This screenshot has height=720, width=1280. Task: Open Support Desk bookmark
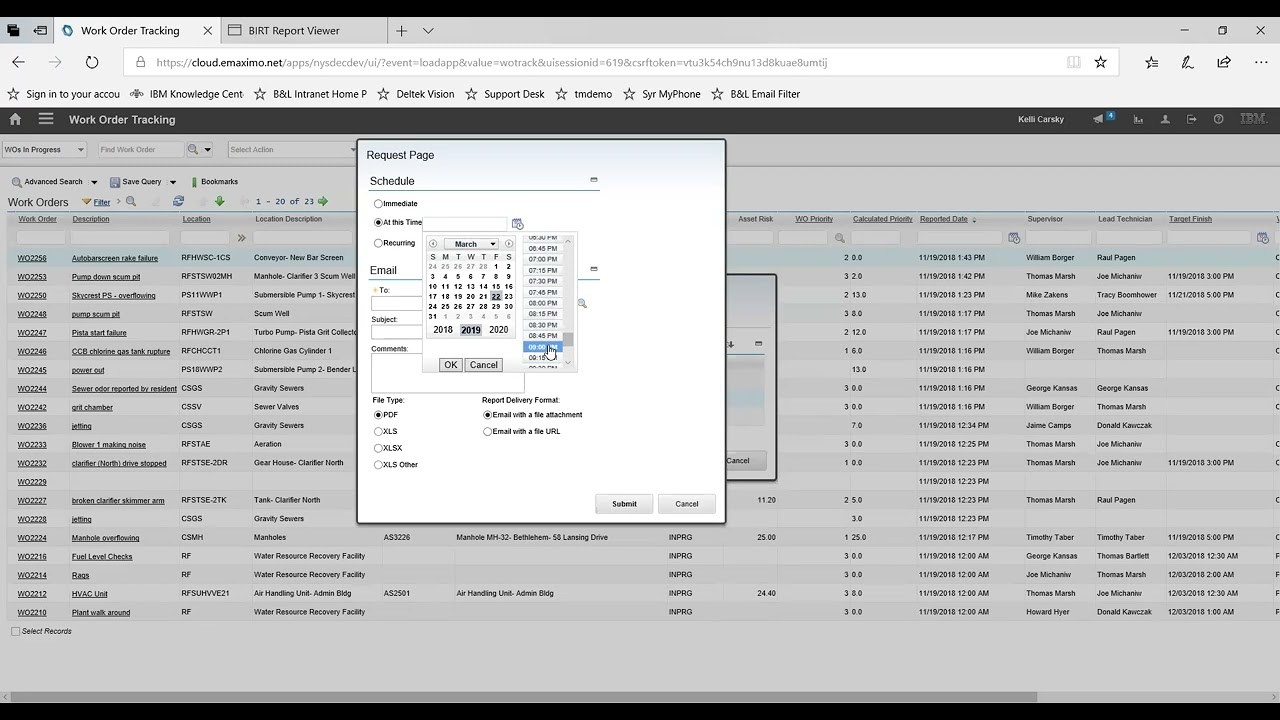click(x=504, y=94)
